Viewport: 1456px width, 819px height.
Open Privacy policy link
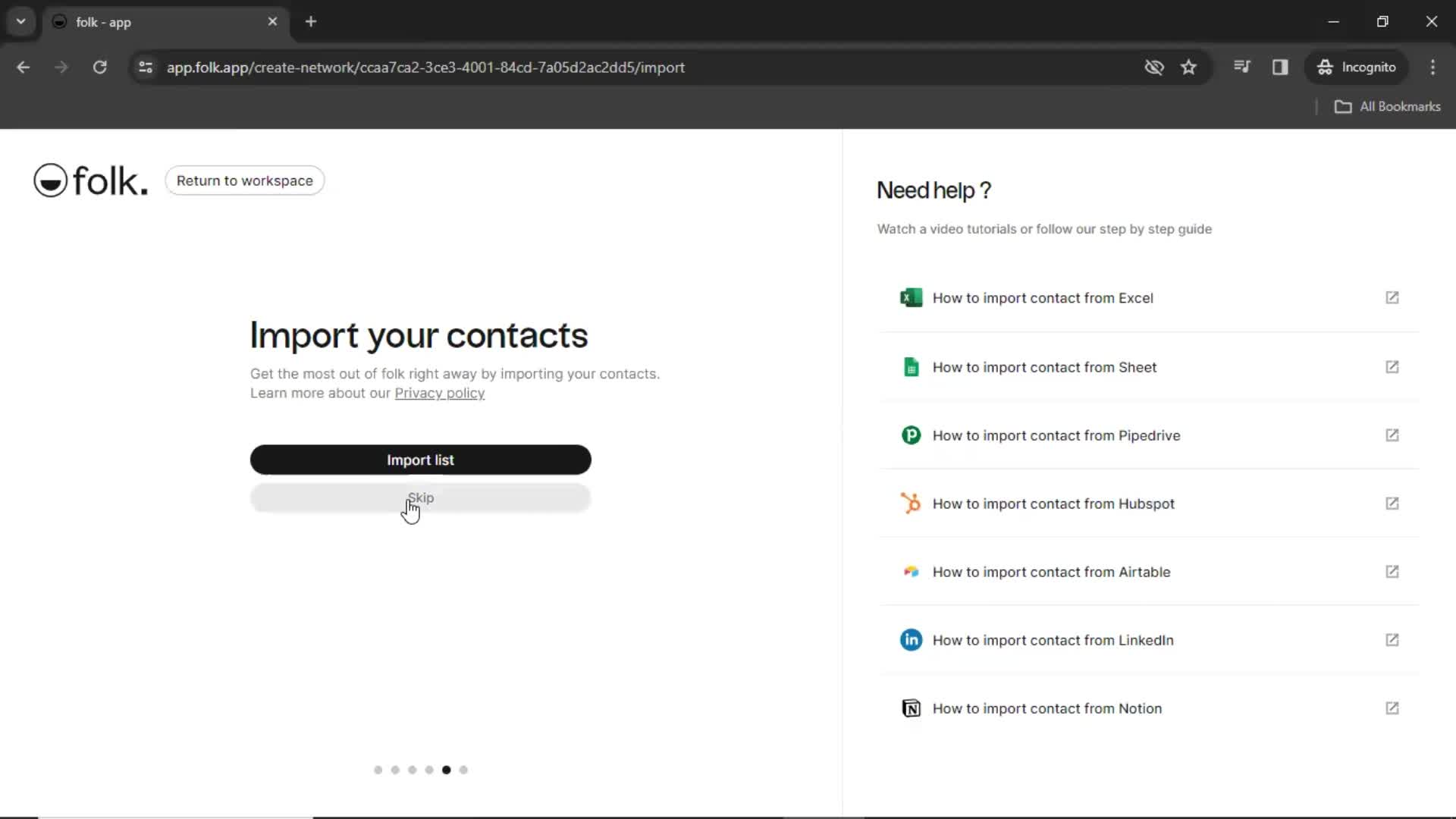[439, 393]
